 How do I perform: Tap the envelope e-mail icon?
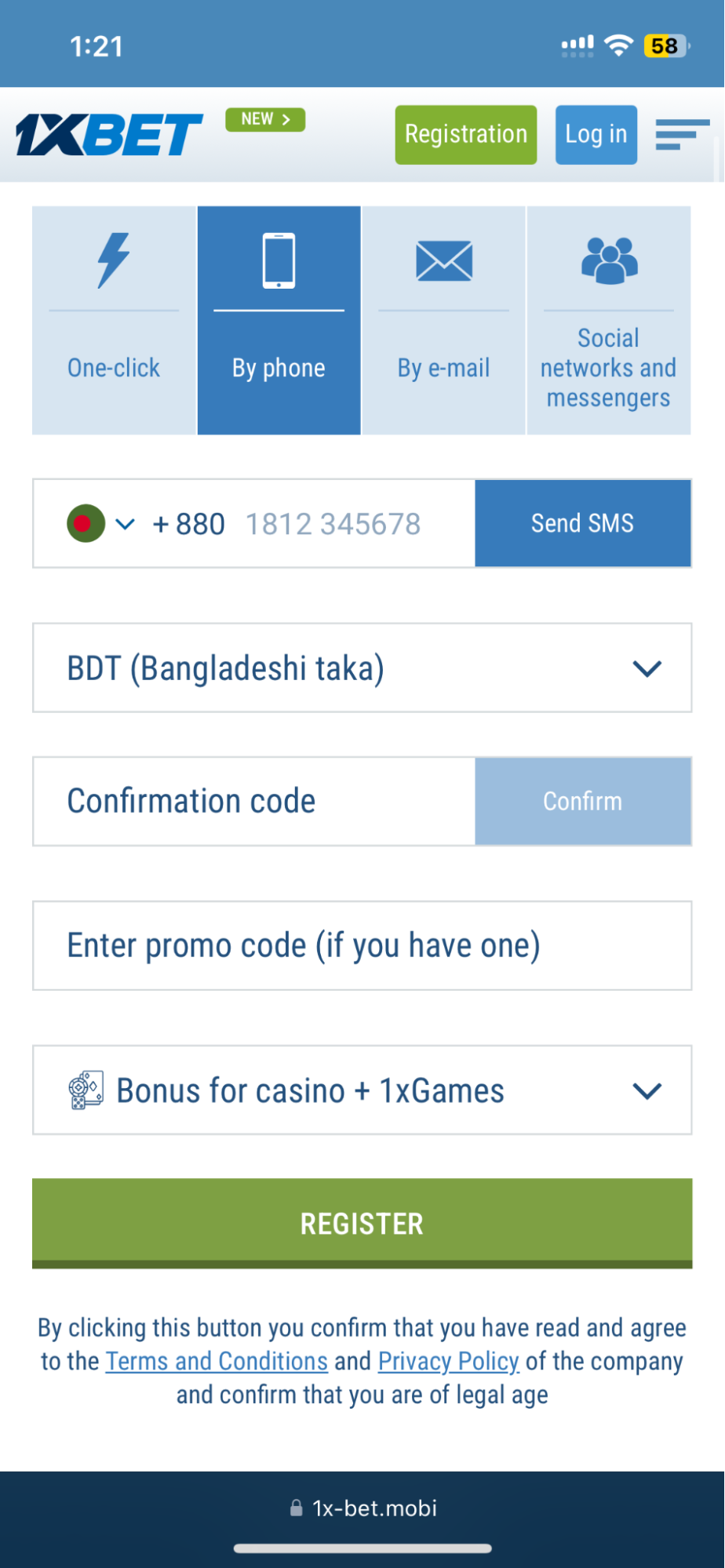point(444,261)
